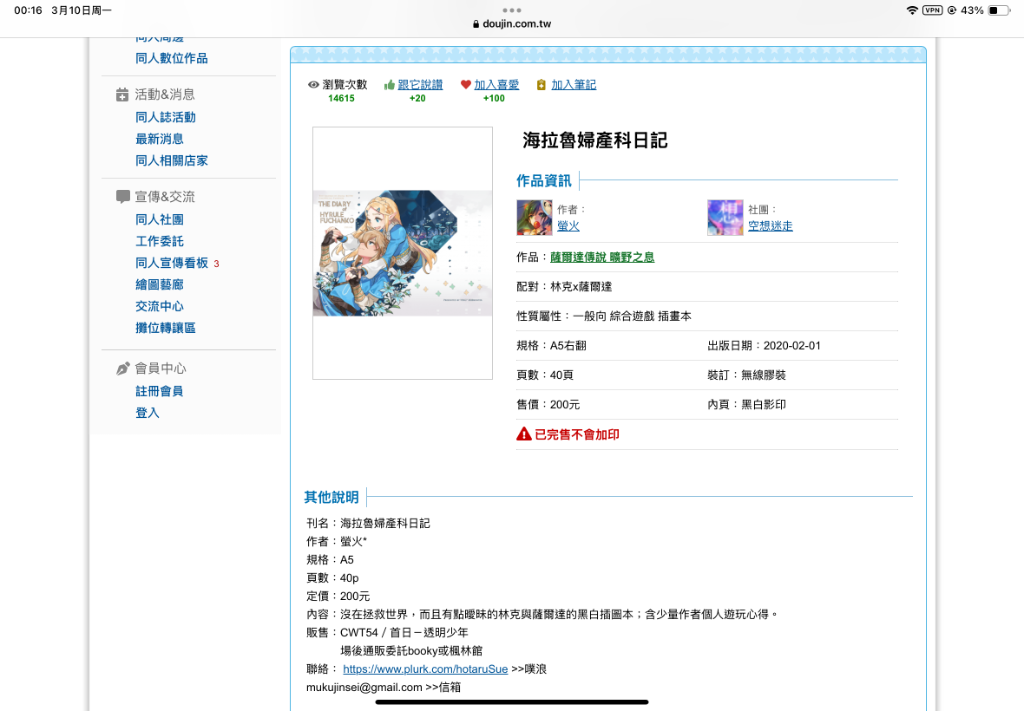Click the 販售：CWT54 sale info line
Viewport: 1024px width, 711px height.
[387, 633]
